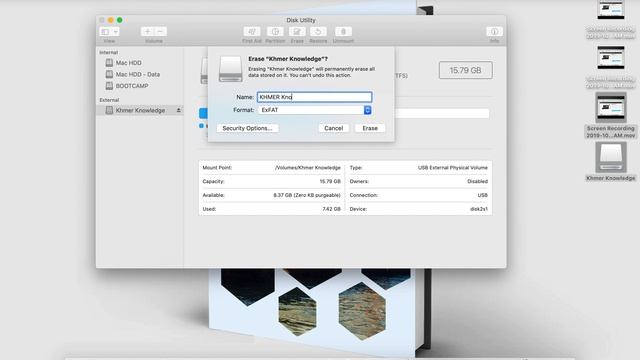Screen dimensions: 640x360
Task: Open the Info toolbar icon
Action: pyautogui.click(x=494, y=31)
